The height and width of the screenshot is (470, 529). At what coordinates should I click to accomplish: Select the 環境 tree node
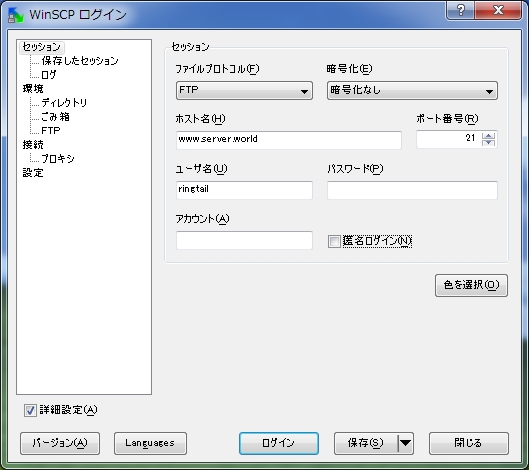pyautogui.click(x=33, y=89)
